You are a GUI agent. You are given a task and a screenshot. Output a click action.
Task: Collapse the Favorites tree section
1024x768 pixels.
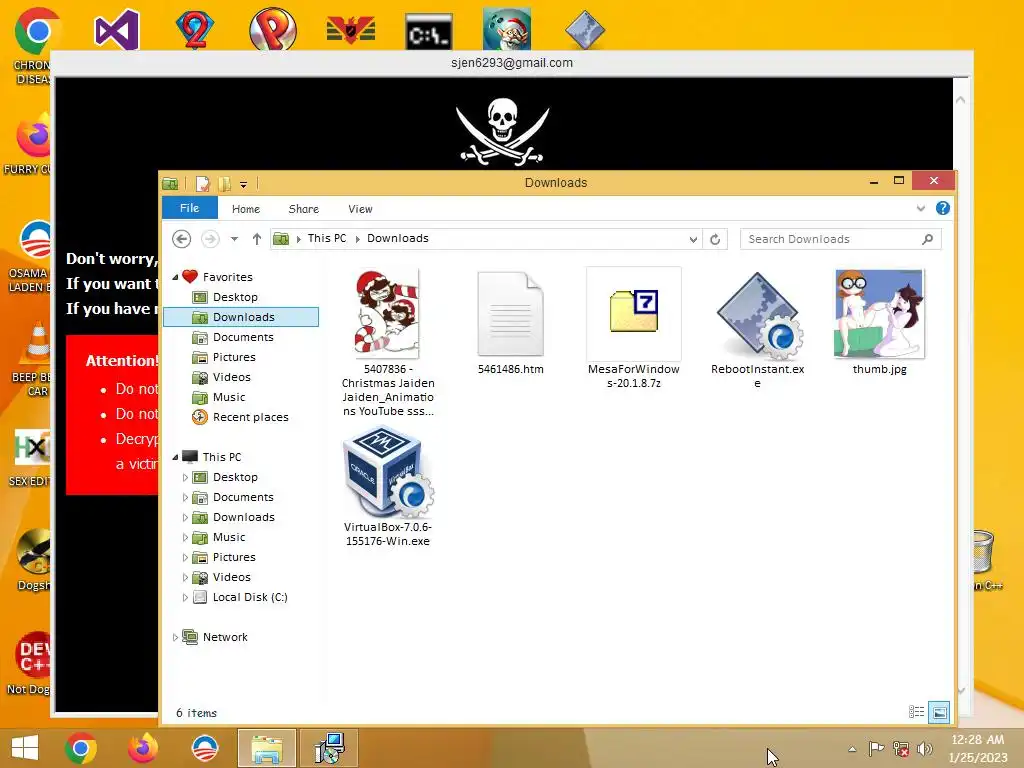[x=176, y=277]
